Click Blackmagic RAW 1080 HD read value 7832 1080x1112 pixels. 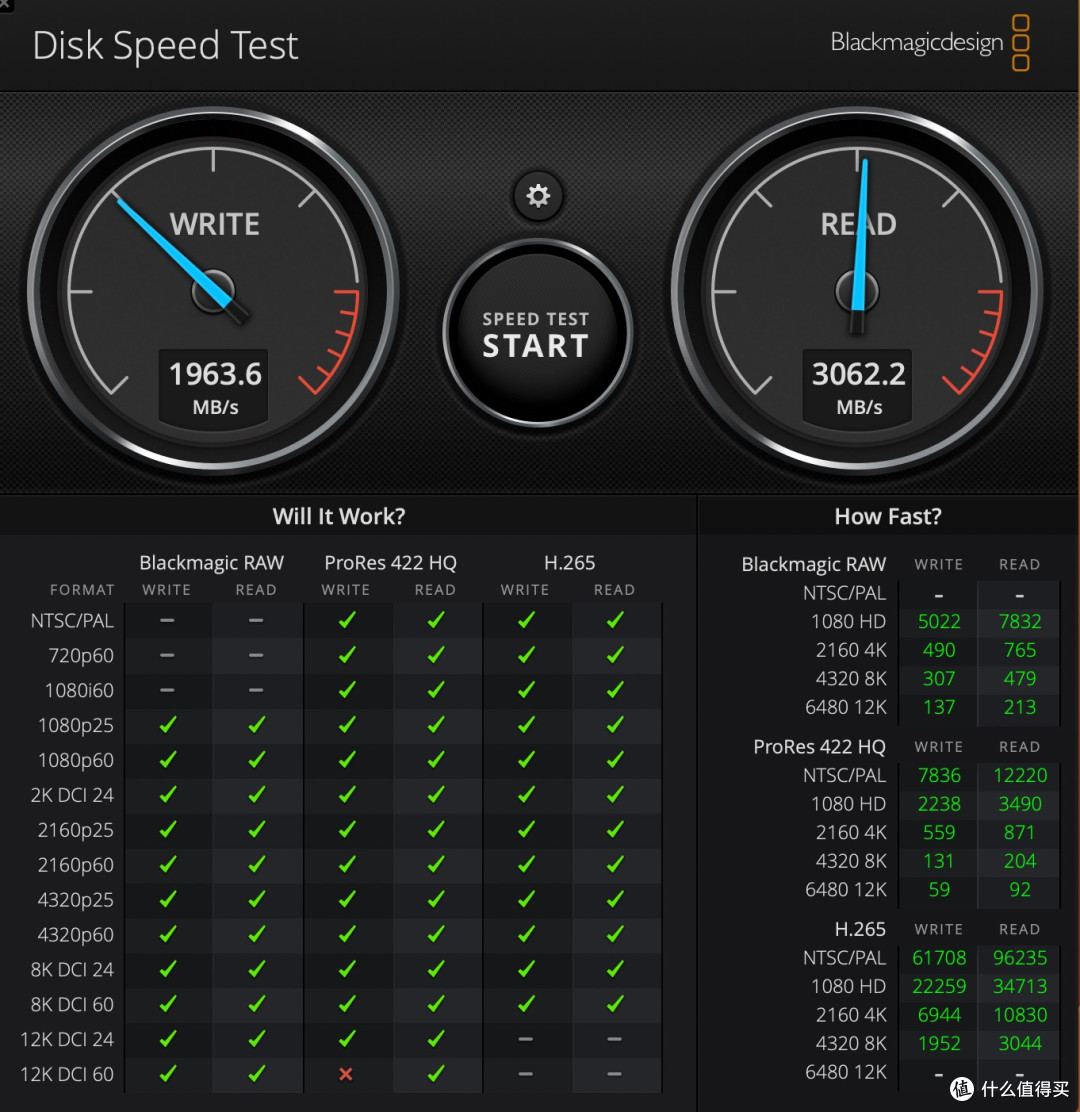tap(1020, 621)
